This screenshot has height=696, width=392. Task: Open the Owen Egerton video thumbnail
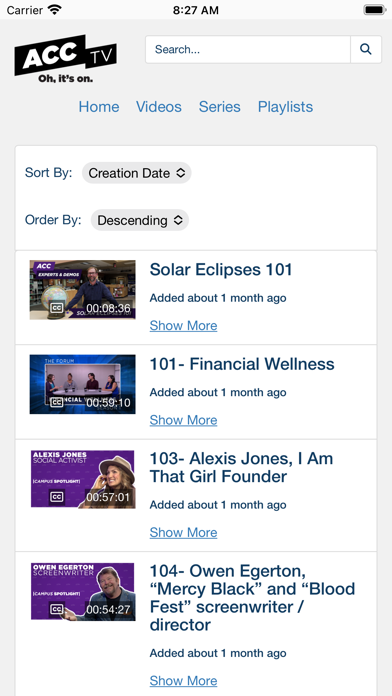83,592
